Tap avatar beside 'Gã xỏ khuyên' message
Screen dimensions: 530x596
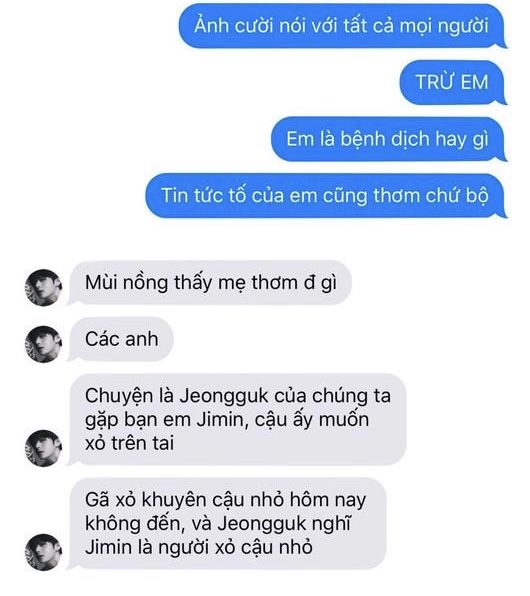pyautogui.click(x=44, y=552)
